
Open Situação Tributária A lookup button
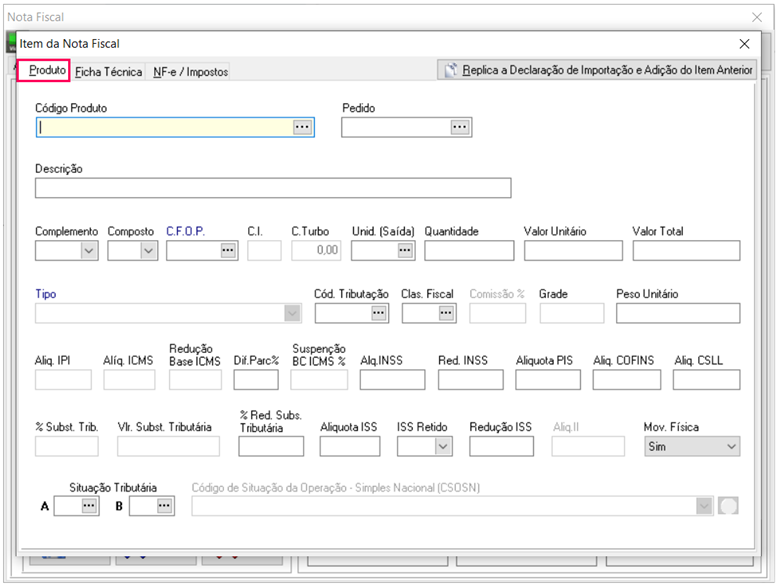(90, 506)
